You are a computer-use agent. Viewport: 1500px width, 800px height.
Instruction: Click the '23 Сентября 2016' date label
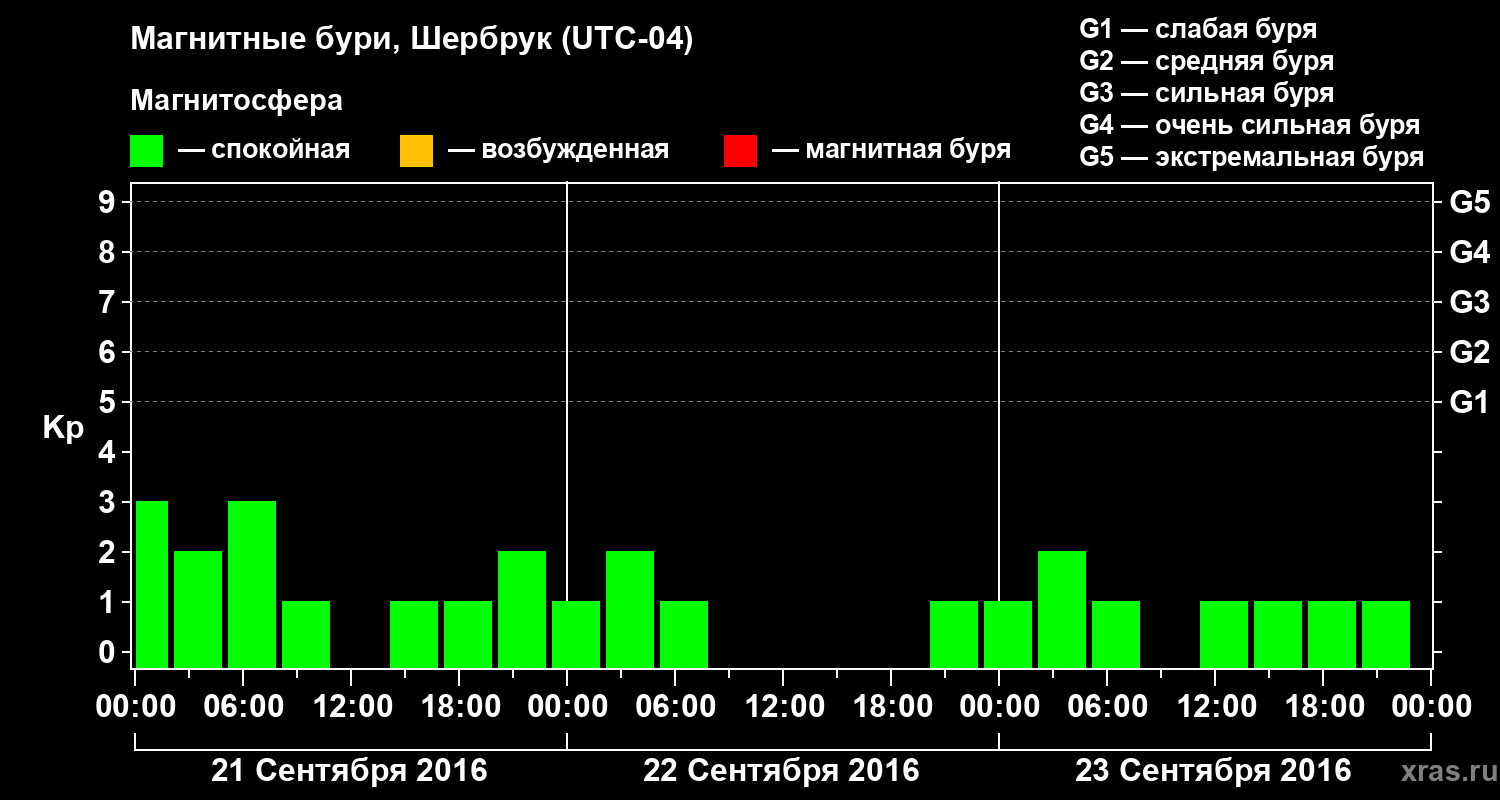(1213, 771)
